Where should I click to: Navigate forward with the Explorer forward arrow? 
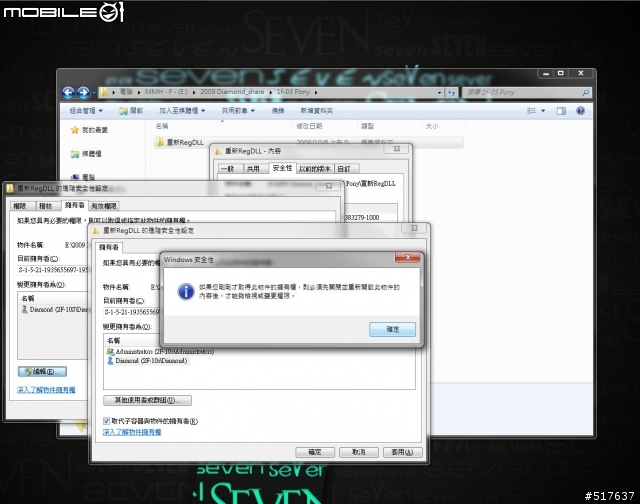[83, 93]
